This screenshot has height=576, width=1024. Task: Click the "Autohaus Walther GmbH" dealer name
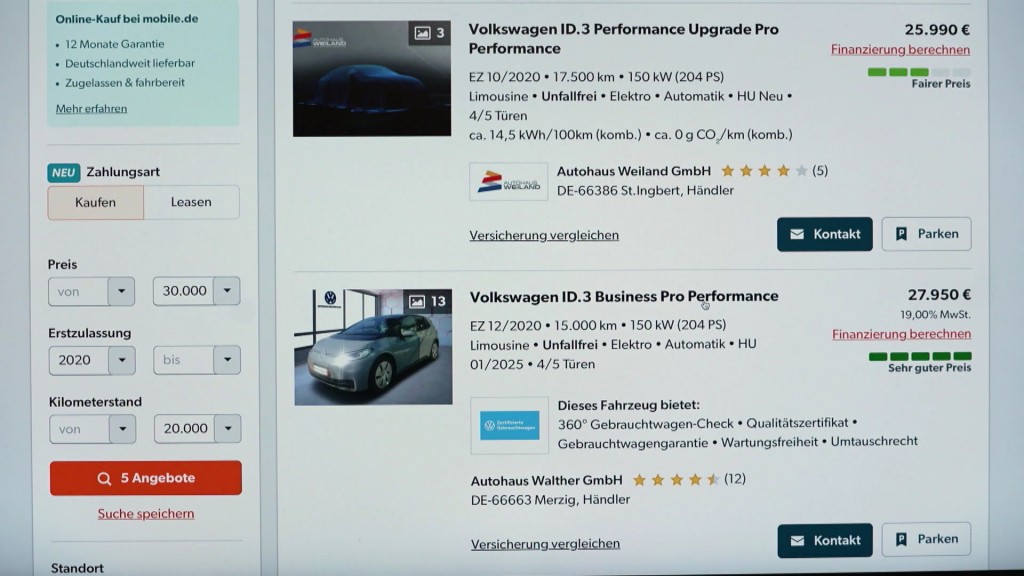coord(547,481)
